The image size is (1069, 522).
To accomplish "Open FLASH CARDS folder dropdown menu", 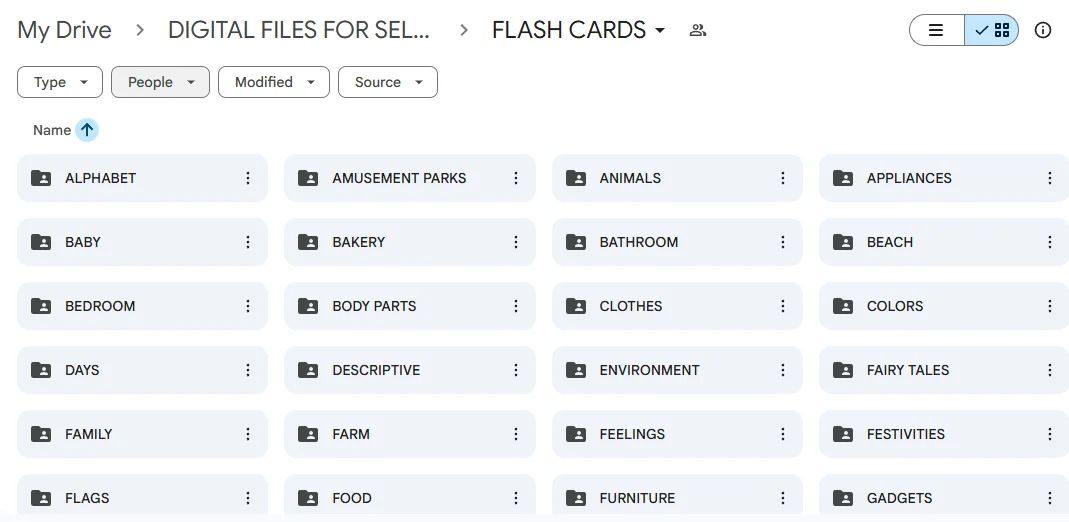I will [660, 31].
